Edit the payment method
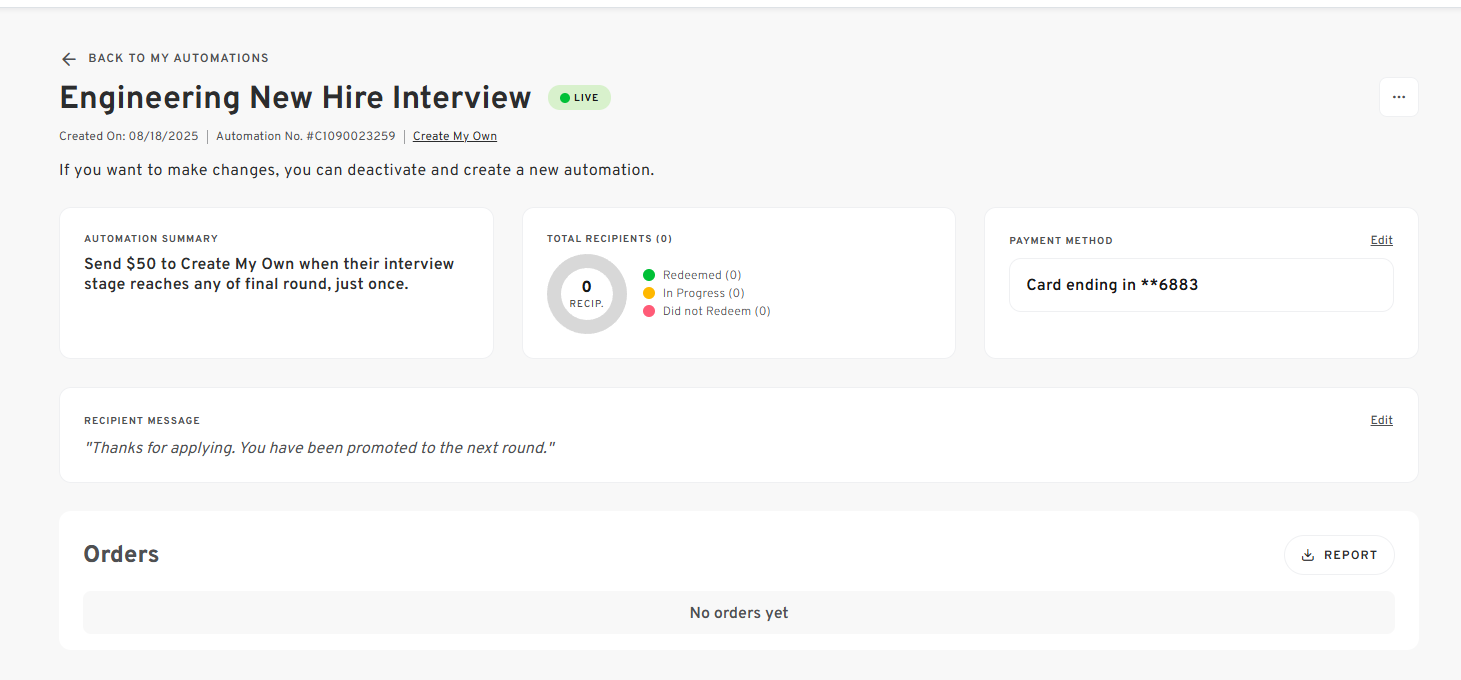The width and height of the screenshot is (1461, 680). (1381, 240)
